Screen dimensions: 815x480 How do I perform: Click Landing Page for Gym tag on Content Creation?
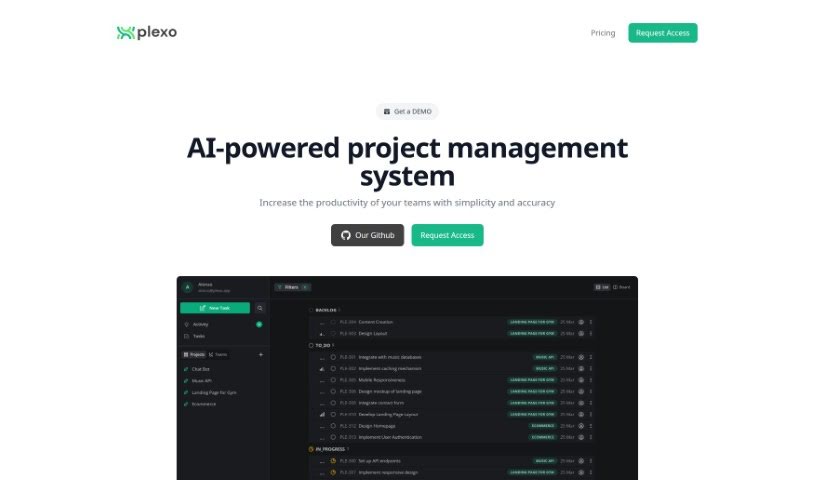point(532,322)
